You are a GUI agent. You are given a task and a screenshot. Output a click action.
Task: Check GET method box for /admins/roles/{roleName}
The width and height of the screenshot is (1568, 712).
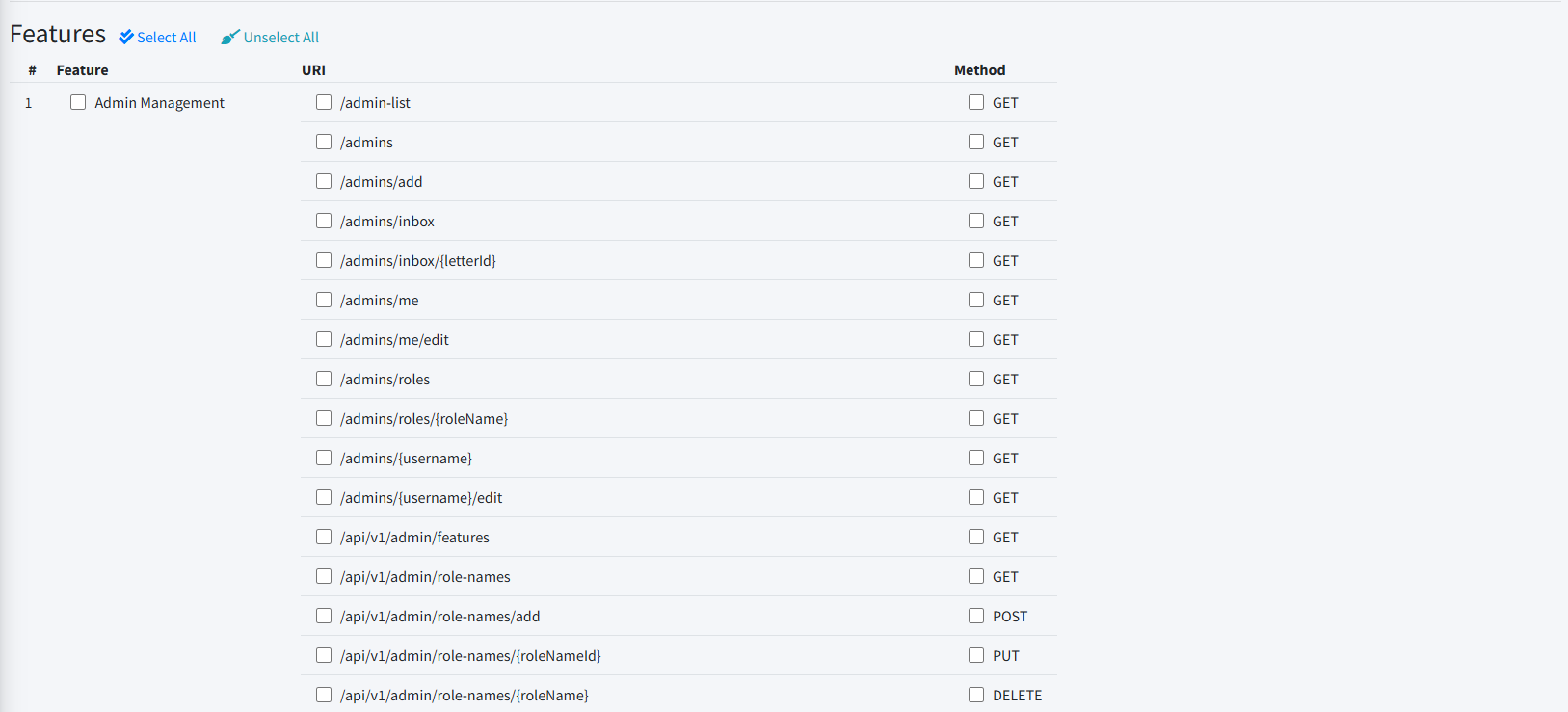pos(976,418)
